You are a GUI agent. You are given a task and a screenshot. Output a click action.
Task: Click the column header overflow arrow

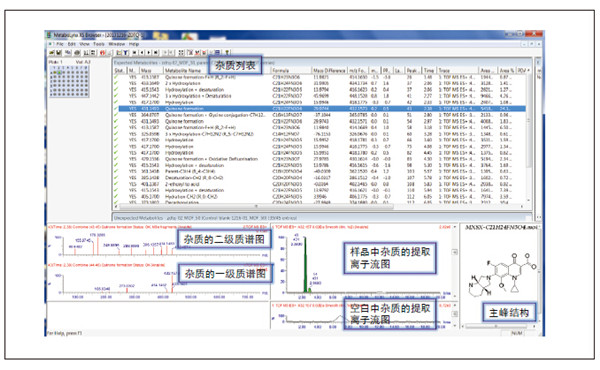tap(528, 70)
